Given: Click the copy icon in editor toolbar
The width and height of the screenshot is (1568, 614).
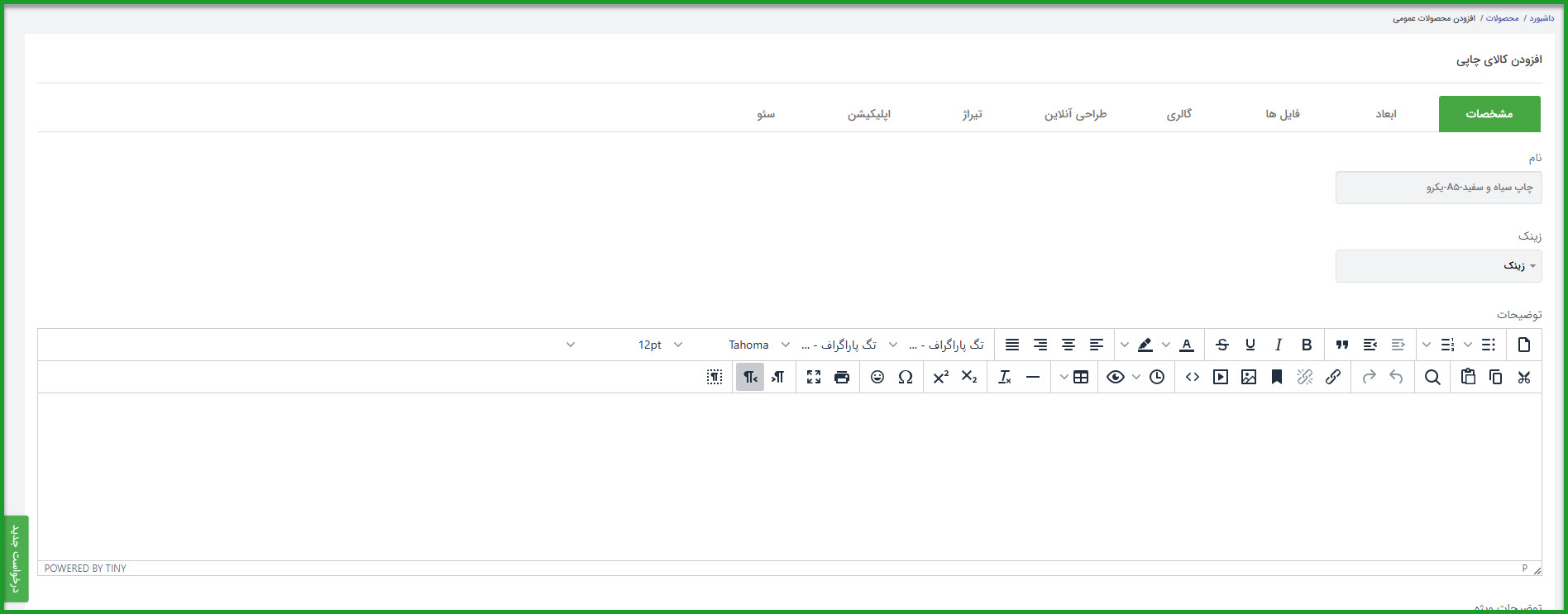Looking at the screenshot, I should [1496, 377].
